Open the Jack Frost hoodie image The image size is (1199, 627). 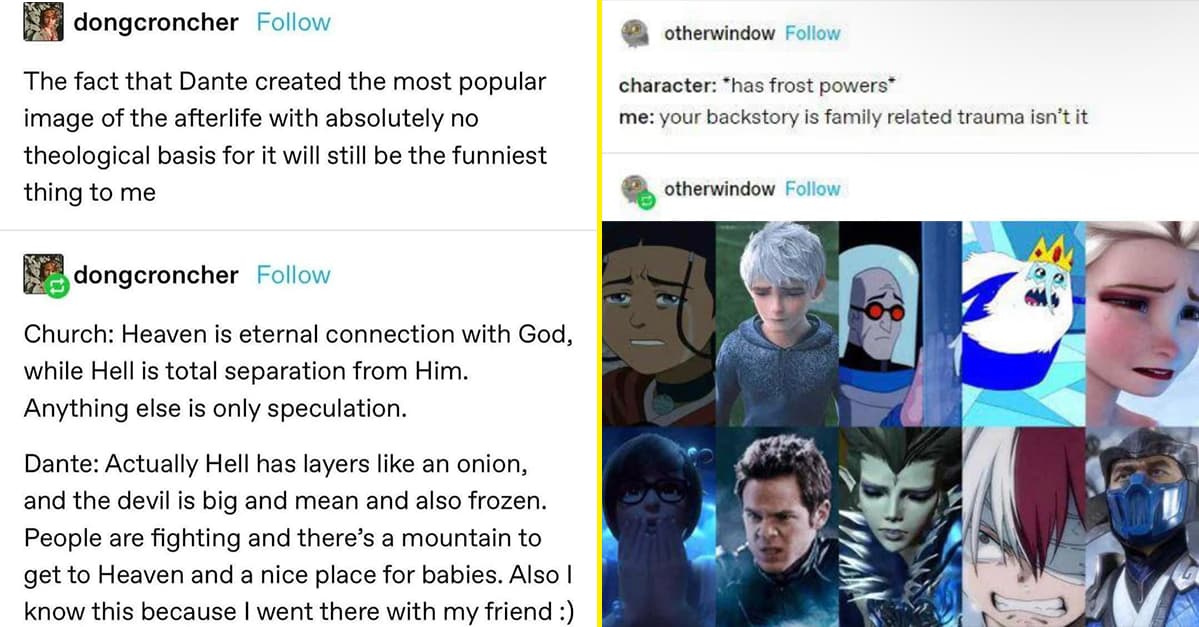pos(777,323)
